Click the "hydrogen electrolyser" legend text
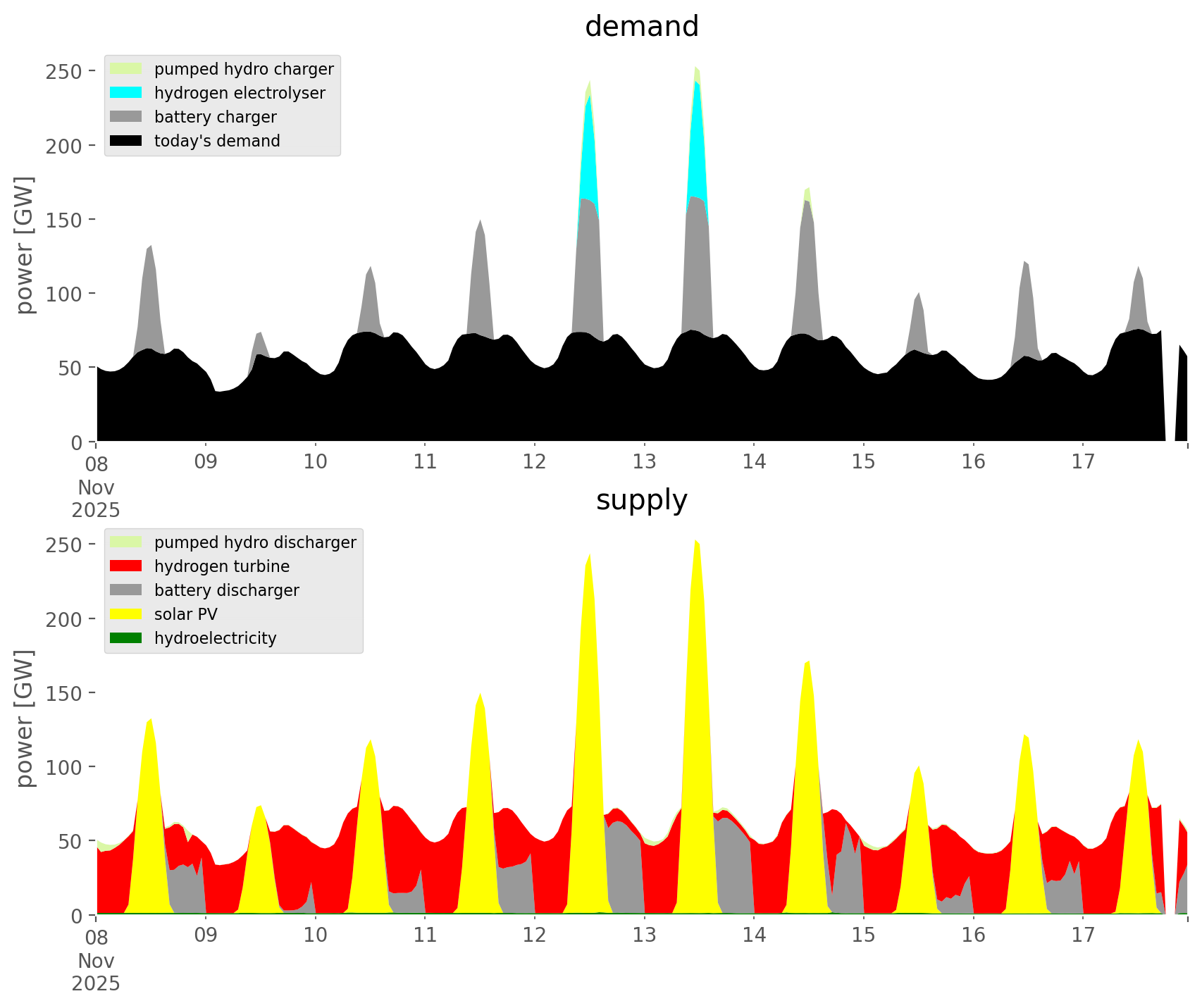1202x1008 pixels. click(240, 93)
